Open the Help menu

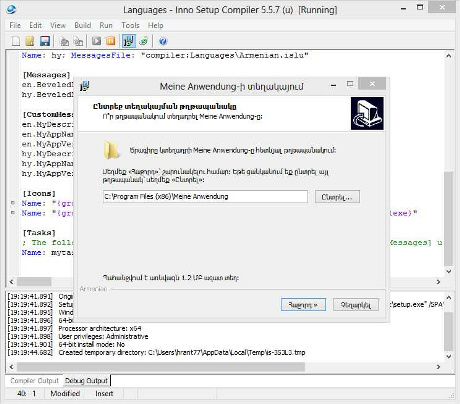pyautogui.click(x=156, y=25)
